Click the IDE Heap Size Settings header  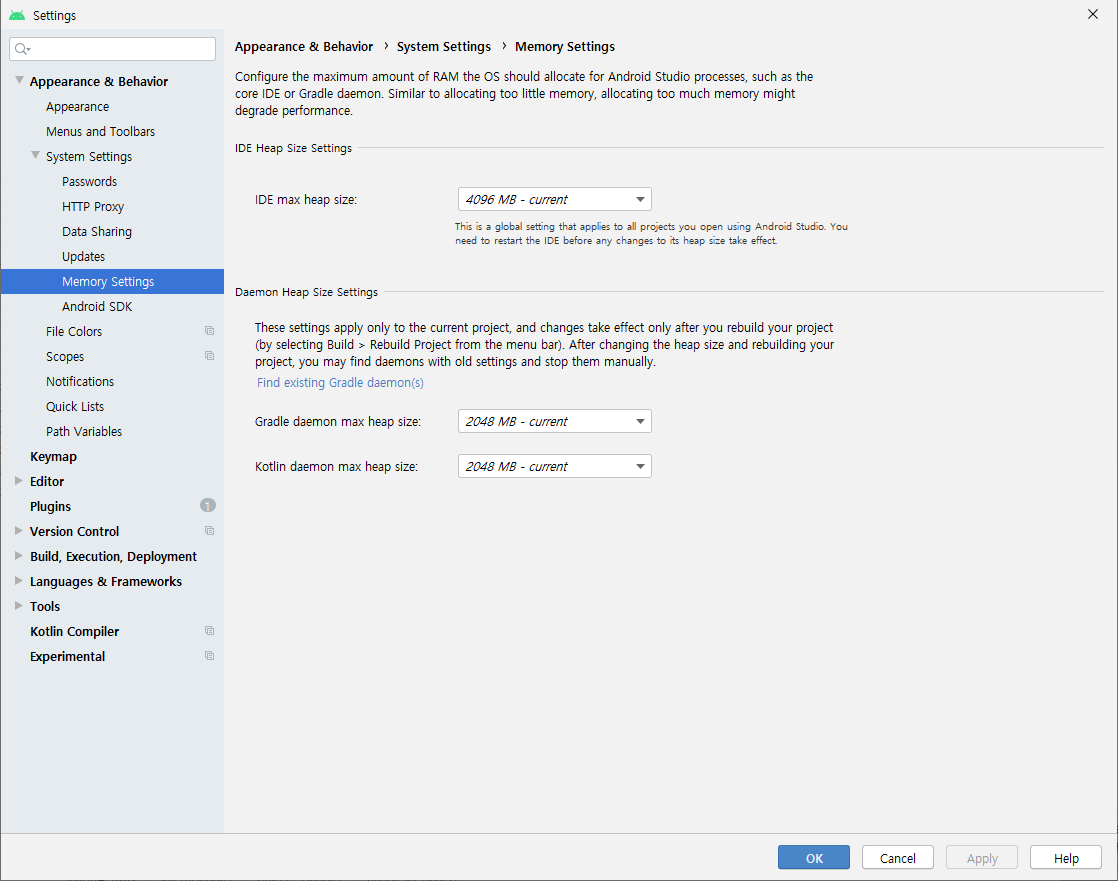[293, 148]
